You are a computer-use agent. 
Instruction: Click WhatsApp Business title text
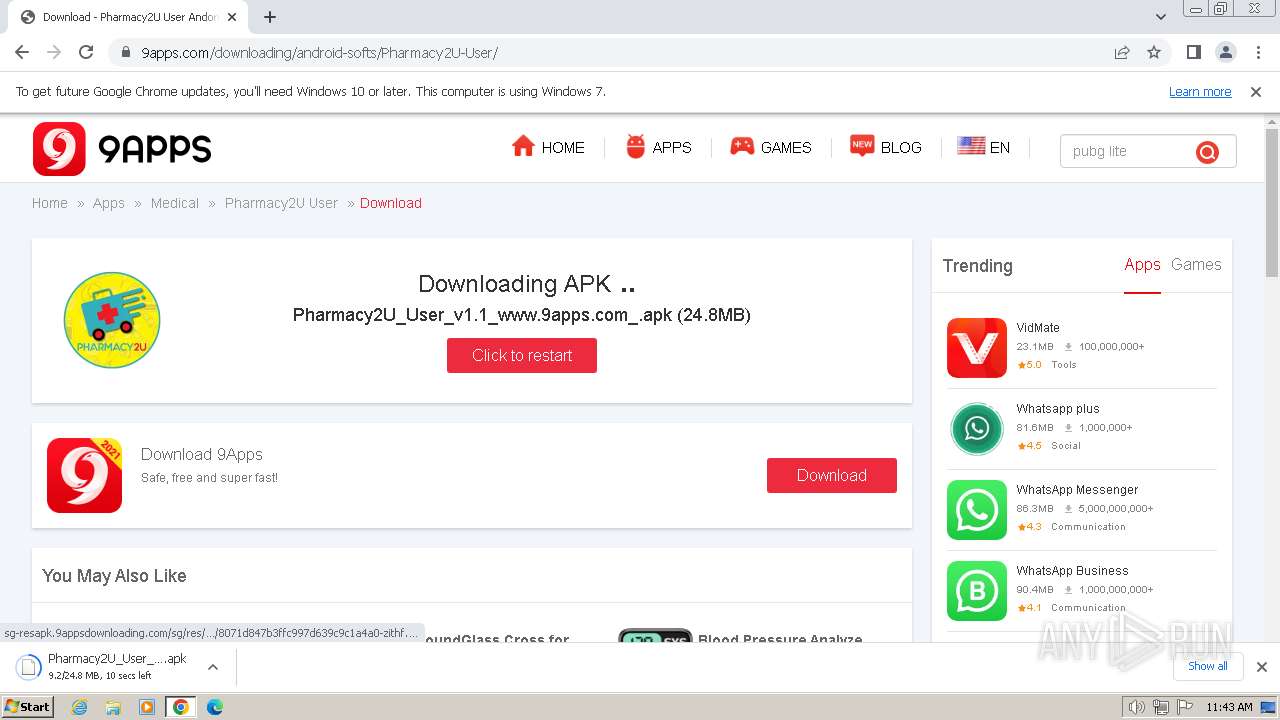pyautogui.click(x=1072, y=571)
